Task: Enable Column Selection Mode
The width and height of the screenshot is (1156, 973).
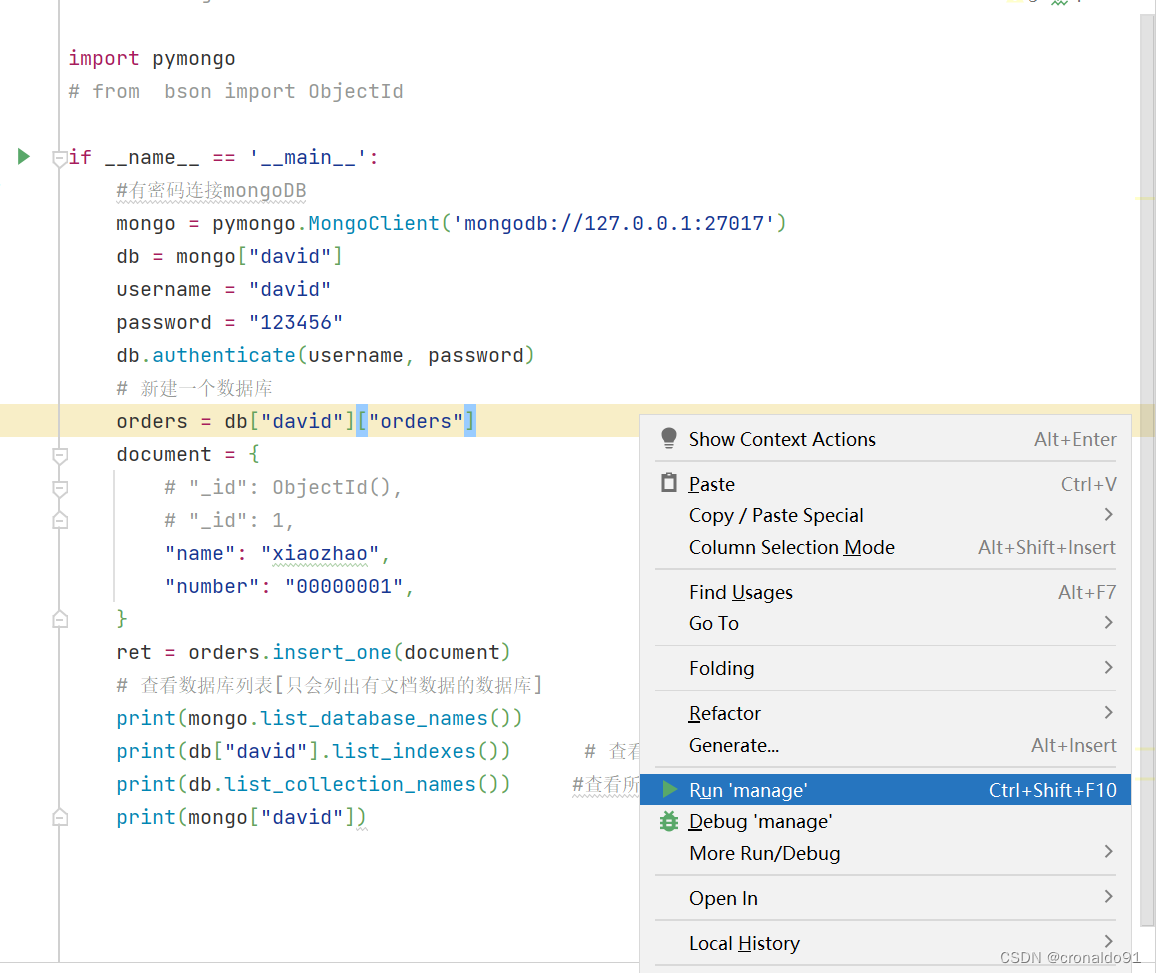Action: tap(885, 547)
